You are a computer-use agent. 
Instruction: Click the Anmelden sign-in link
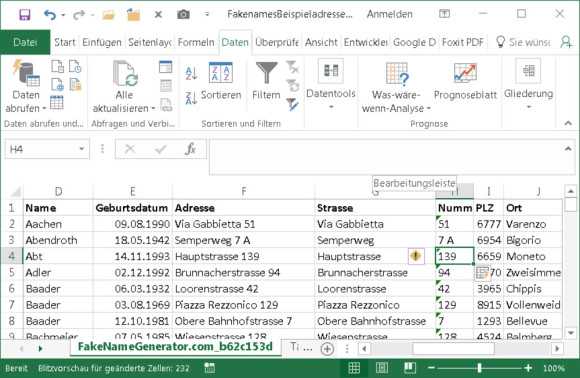[x=390, y=14]
